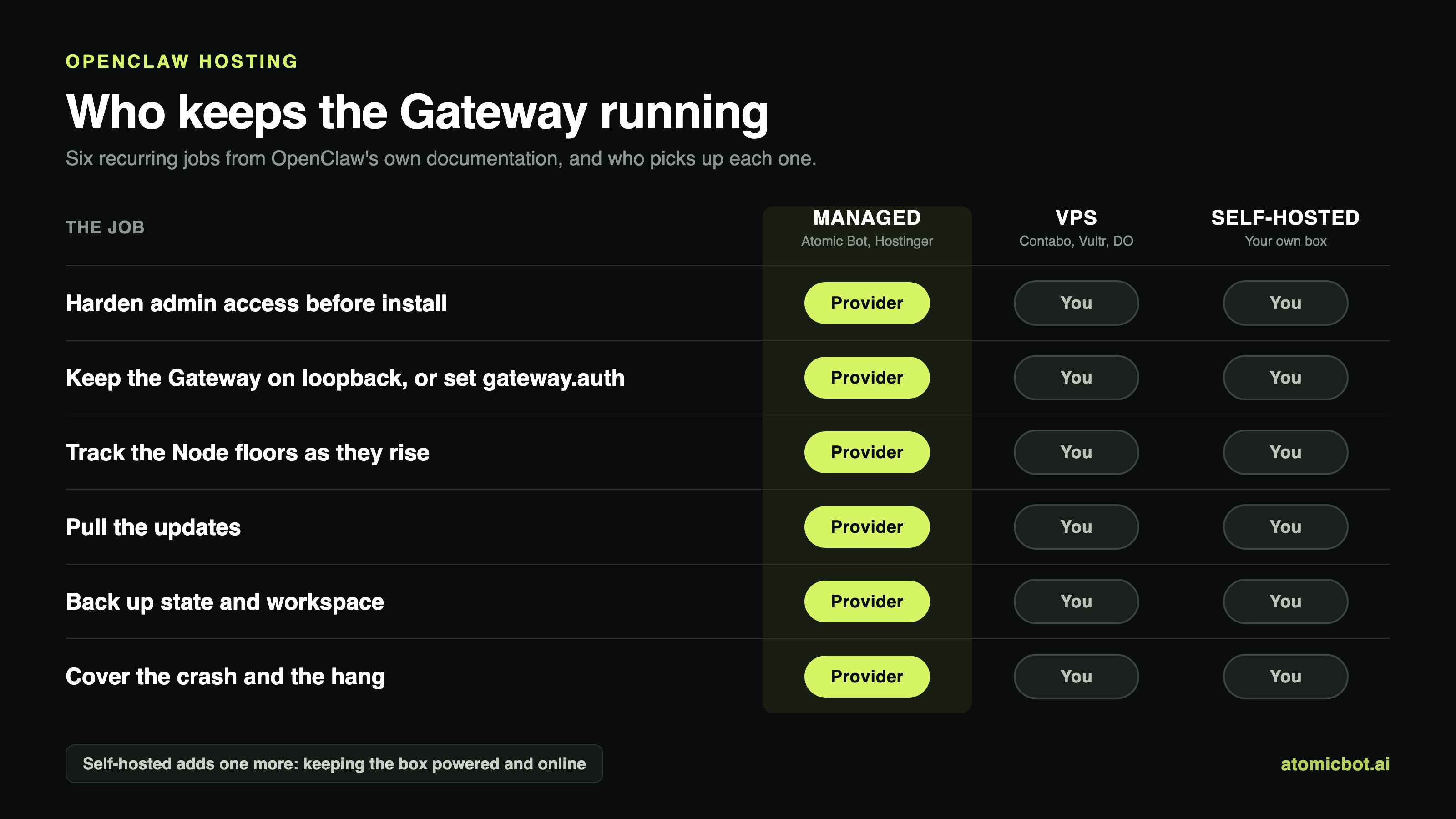The width and height of the screenshot is (1456, 819).
Task: Click Provider pill in Pull the updates row
Action: coord(867,527)
